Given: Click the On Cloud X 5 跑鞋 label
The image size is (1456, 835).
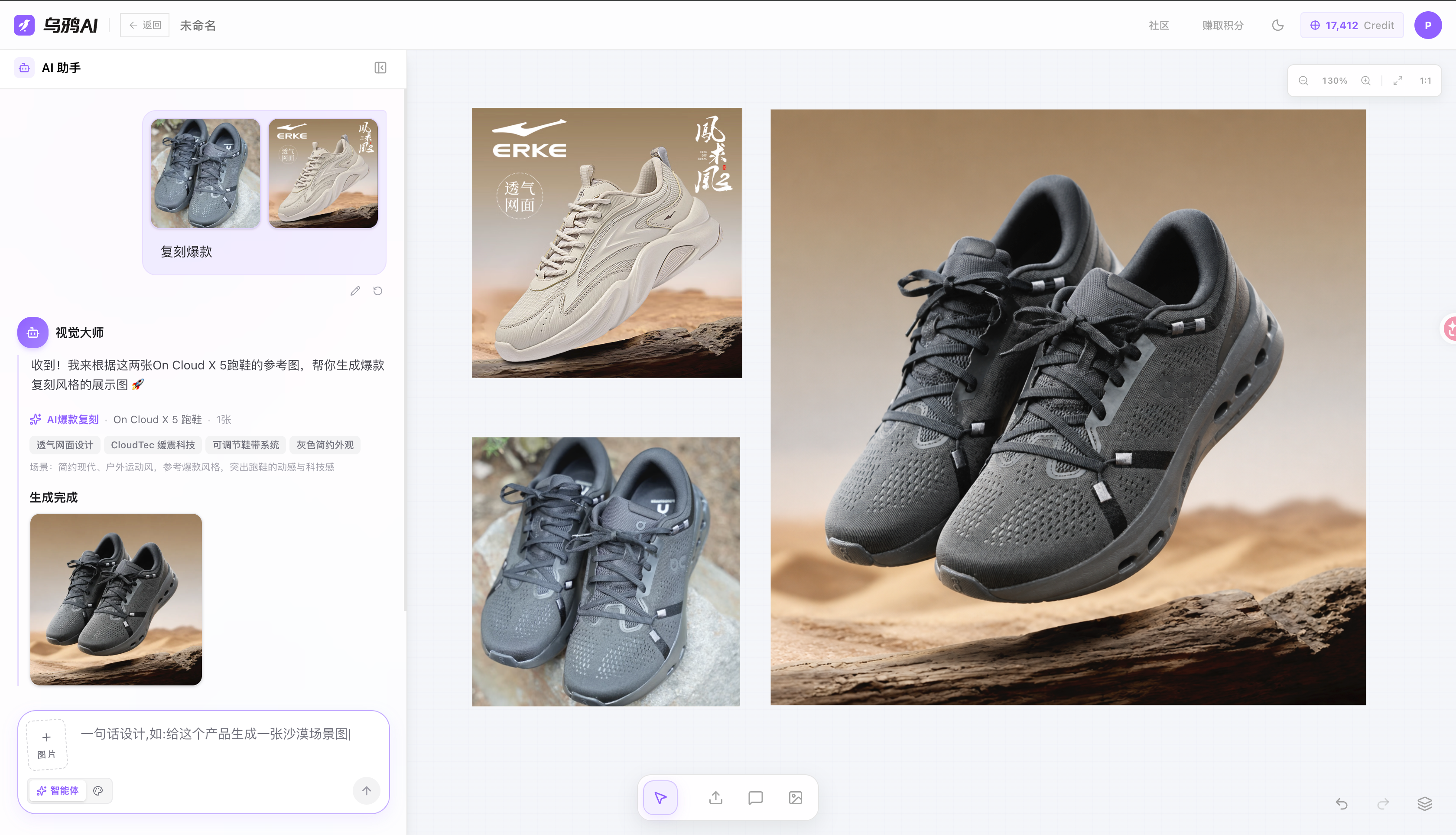Looking at the screenshot, I should [x=158, y=419].
